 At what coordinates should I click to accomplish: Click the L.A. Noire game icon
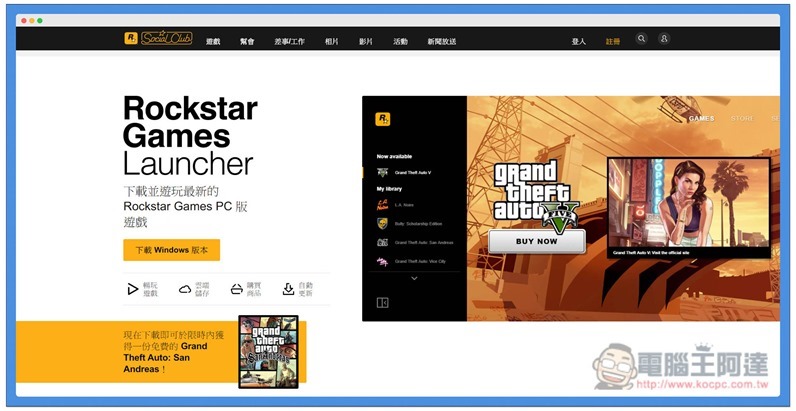[x=382, y=205]
